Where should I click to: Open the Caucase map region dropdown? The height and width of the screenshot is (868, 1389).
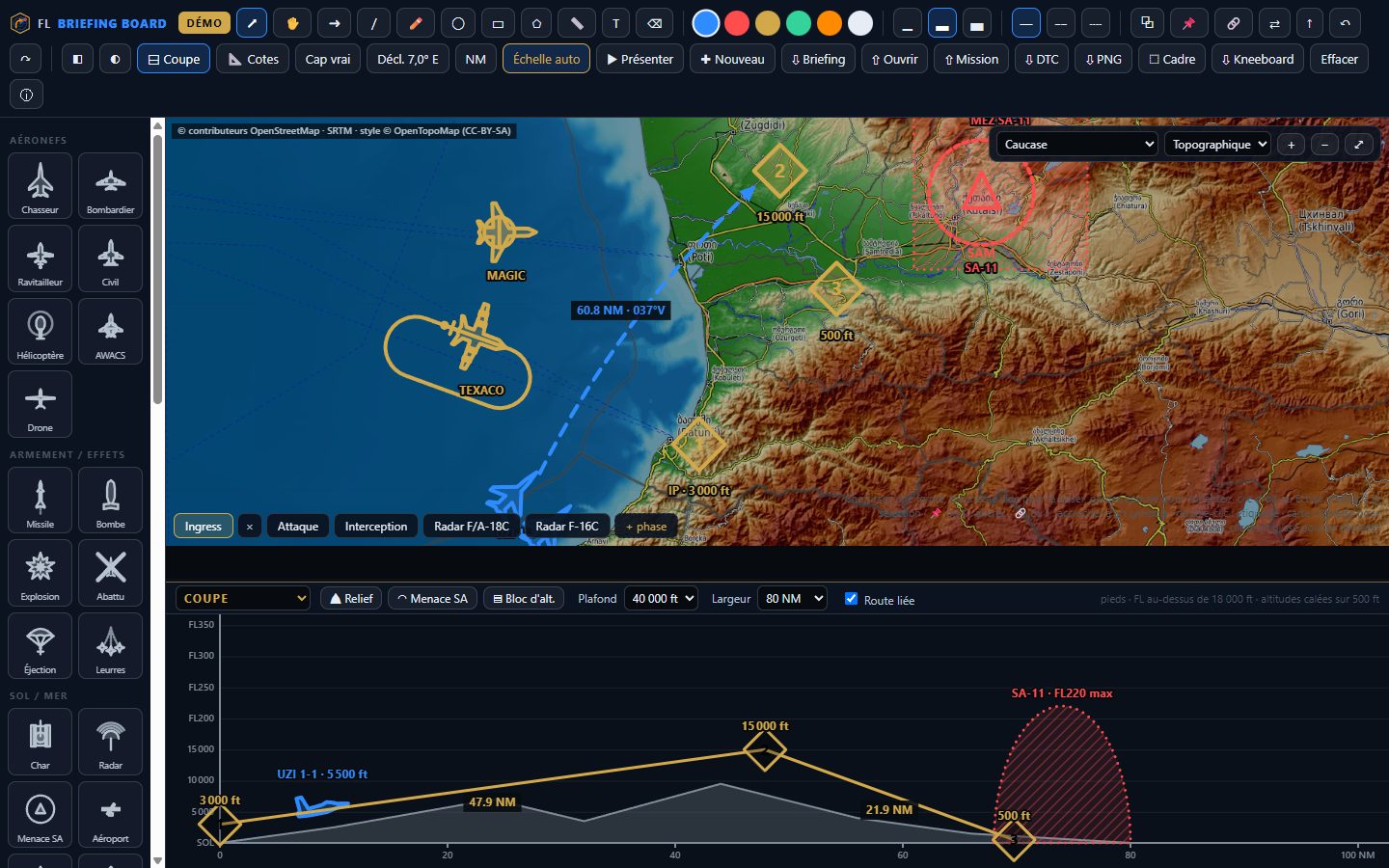pos(1077,145)
